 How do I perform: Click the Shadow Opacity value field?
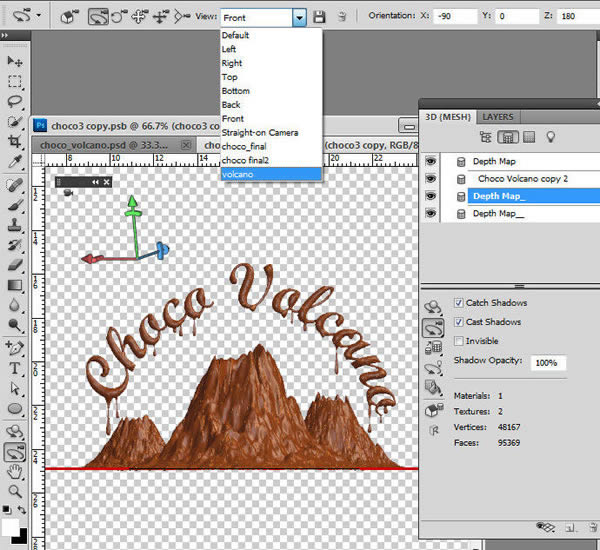coord(548,363)
